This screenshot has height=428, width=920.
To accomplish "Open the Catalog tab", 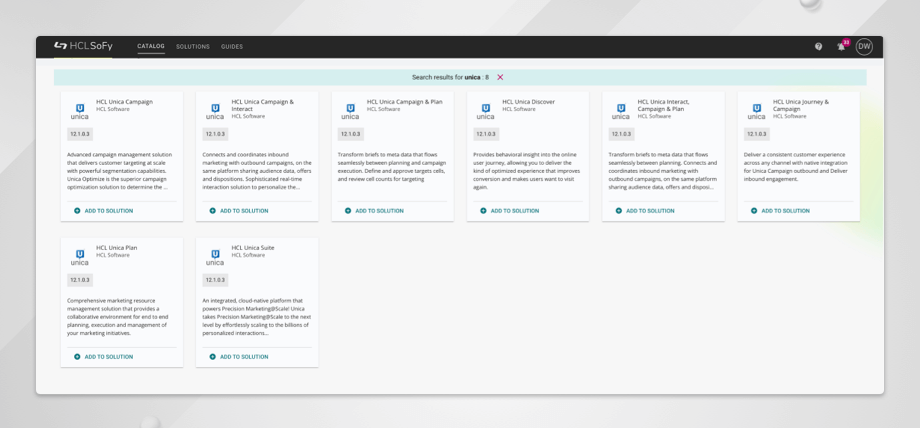I will click(151, 46).
